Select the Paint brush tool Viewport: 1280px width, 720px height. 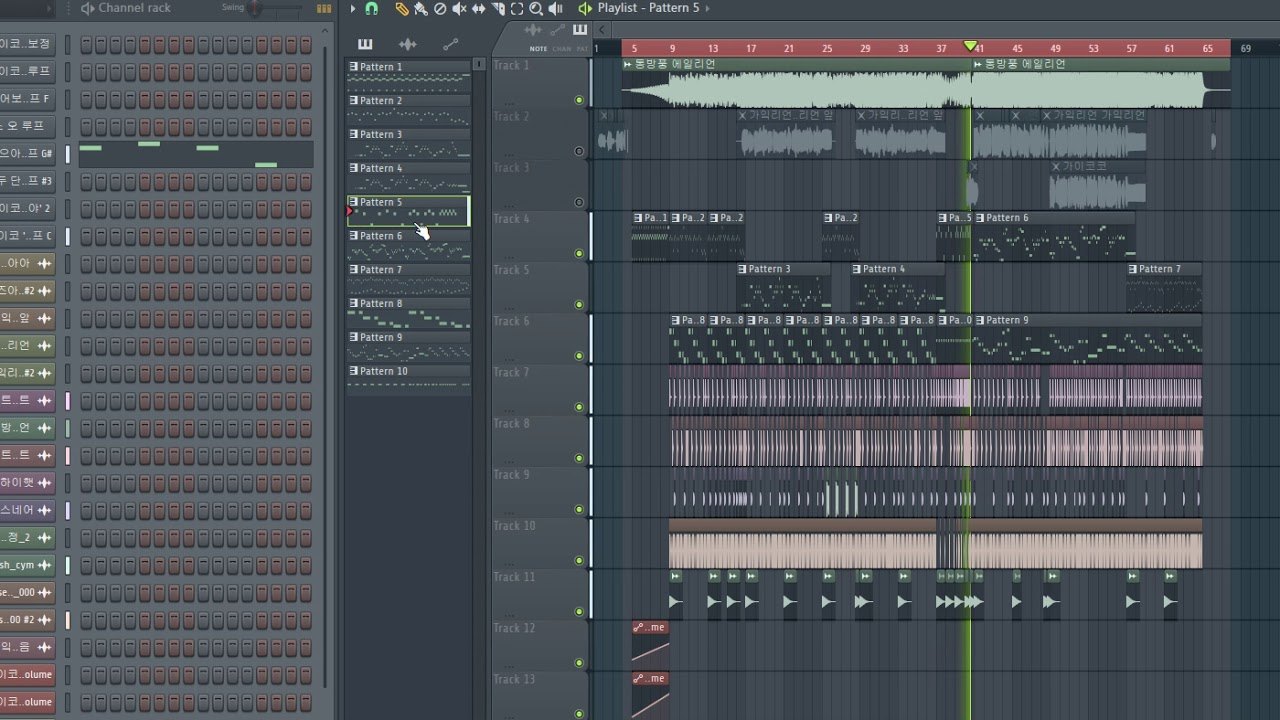pos(421,8)
